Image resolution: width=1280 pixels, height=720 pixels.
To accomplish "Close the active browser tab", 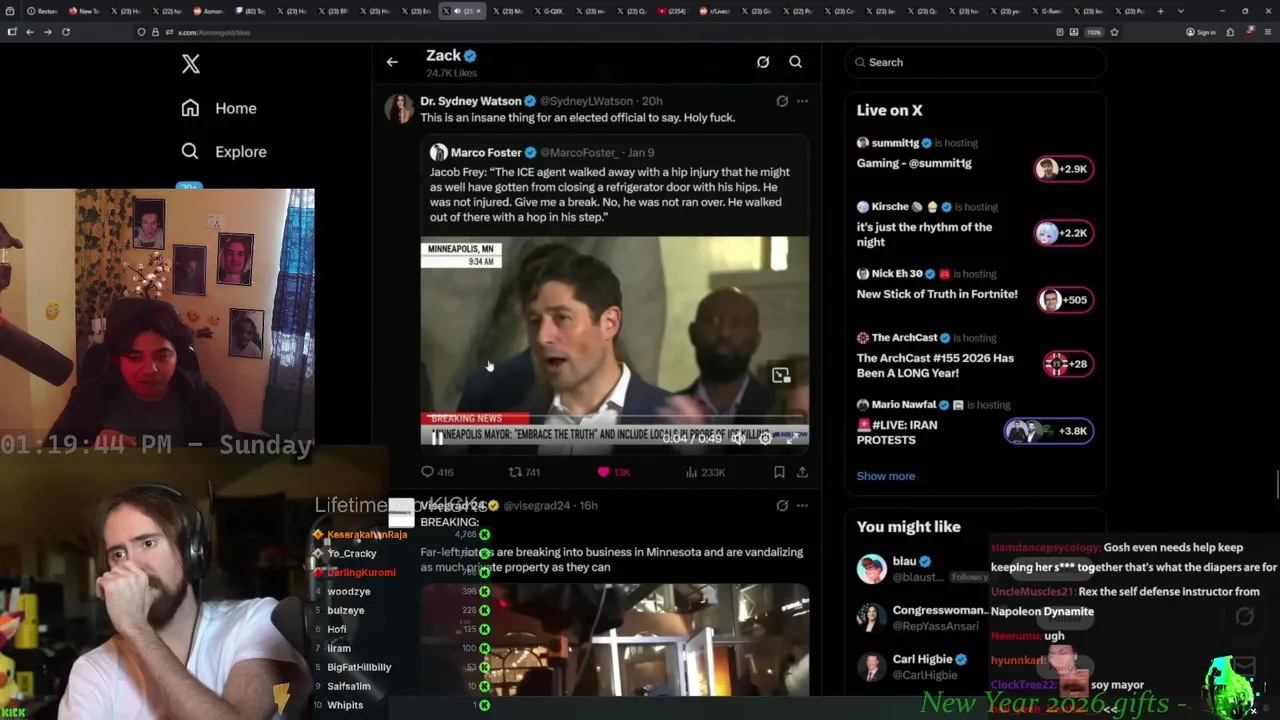I will (478, 11).
